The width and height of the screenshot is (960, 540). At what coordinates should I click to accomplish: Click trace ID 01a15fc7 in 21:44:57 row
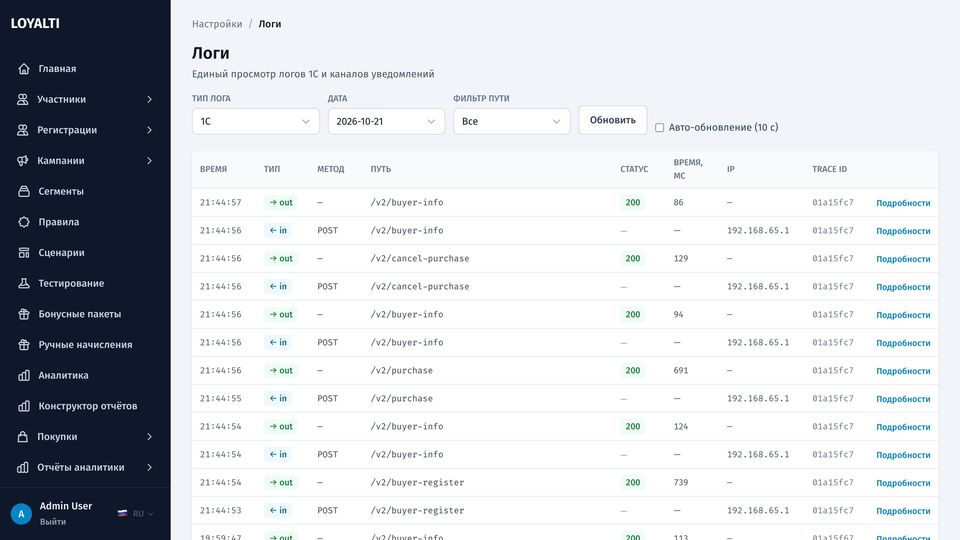coord(833,202)
